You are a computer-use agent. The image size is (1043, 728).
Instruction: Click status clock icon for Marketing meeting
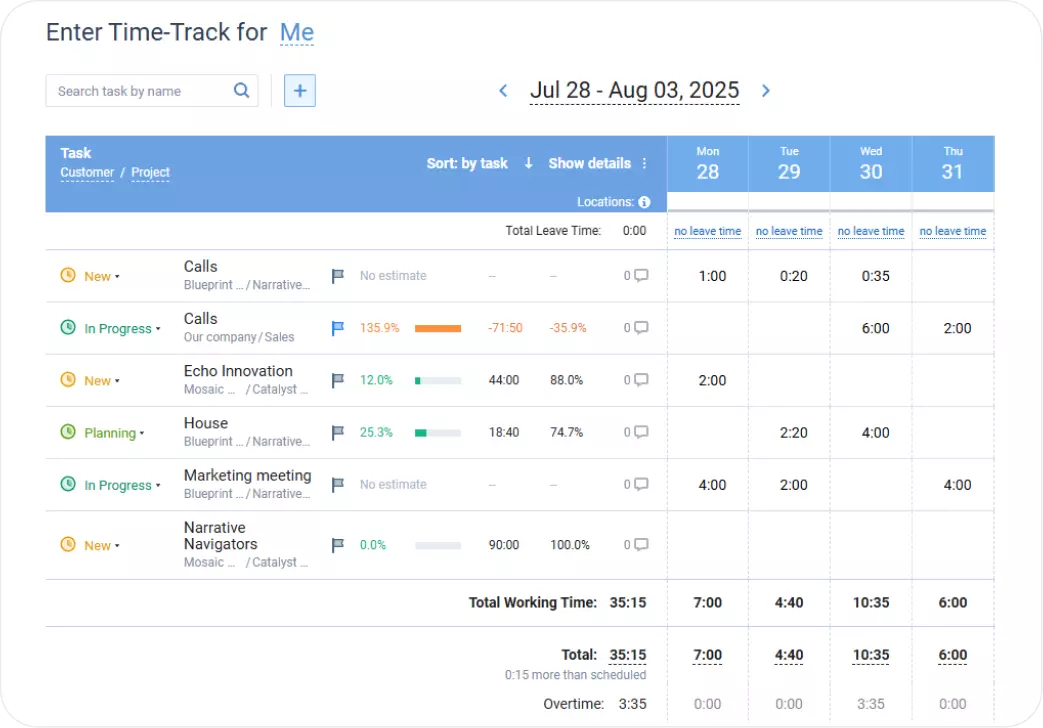pos(68,484)
